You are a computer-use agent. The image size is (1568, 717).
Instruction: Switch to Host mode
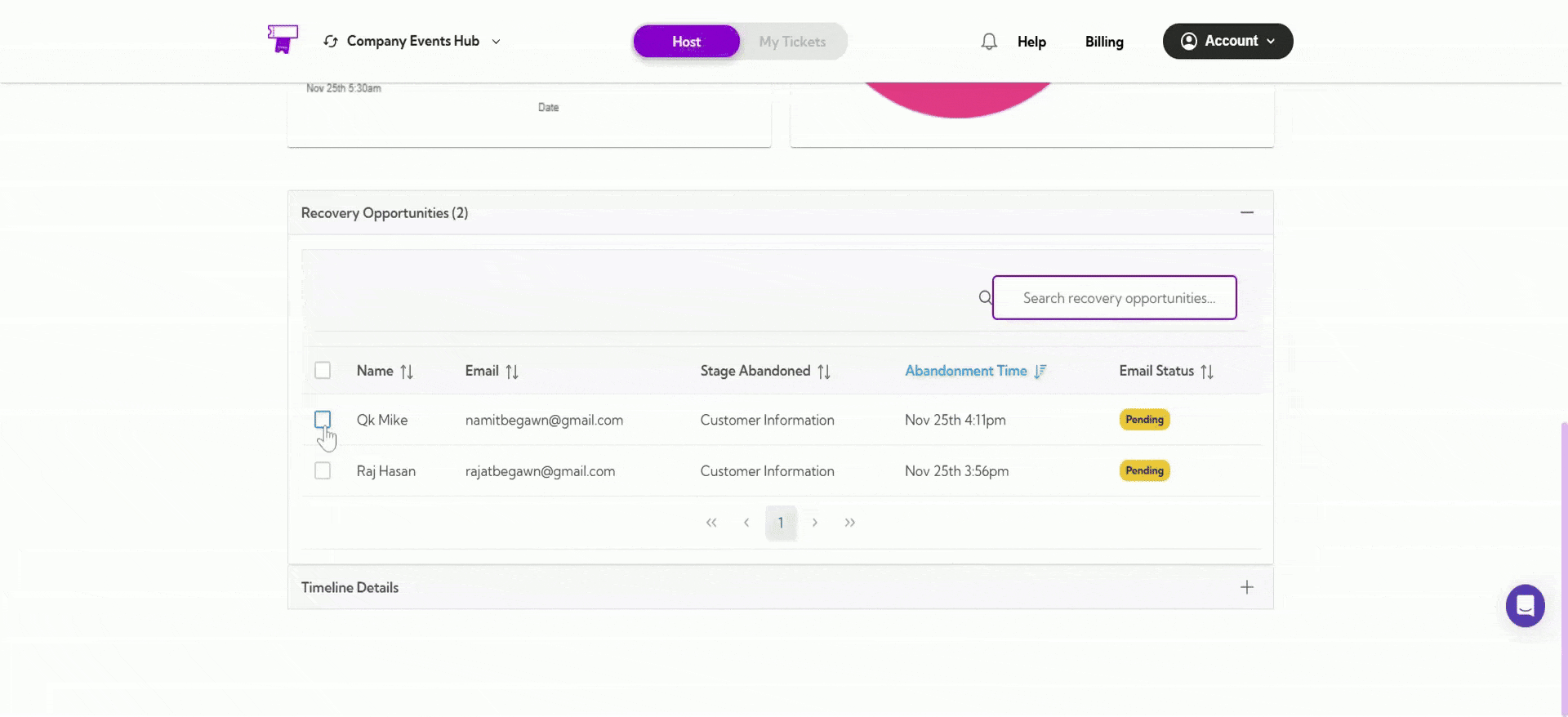click(687, 42)
